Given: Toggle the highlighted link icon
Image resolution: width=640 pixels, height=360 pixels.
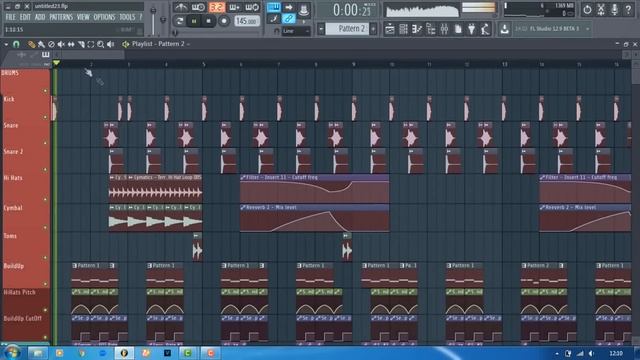Looking at the screenshot, I should 289,19.
